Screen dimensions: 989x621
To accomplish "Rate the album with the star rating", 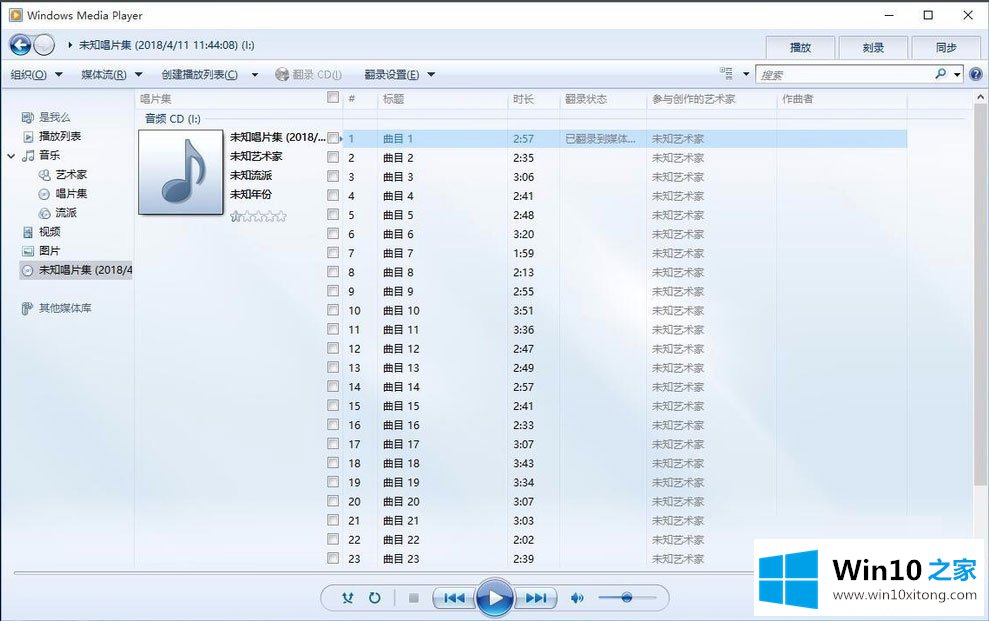I will click(258, 216).
